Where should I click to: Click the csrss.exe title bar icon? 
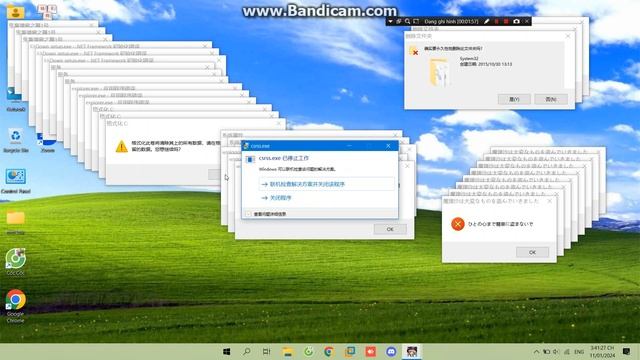point(246,146)
